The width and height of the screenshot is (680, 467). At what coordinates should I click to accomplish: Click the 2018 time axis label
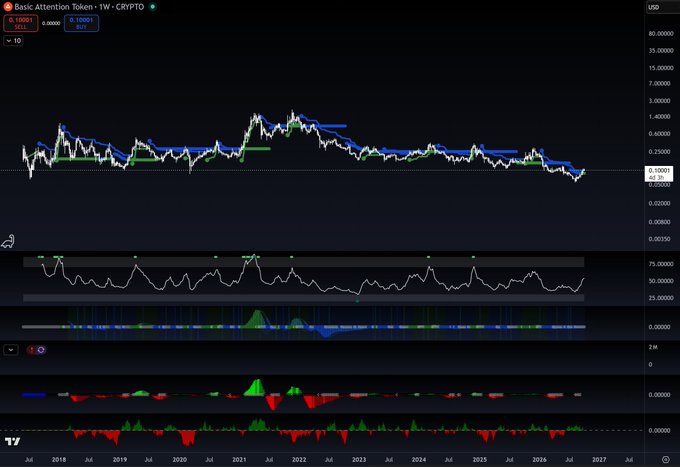(59, 460)
